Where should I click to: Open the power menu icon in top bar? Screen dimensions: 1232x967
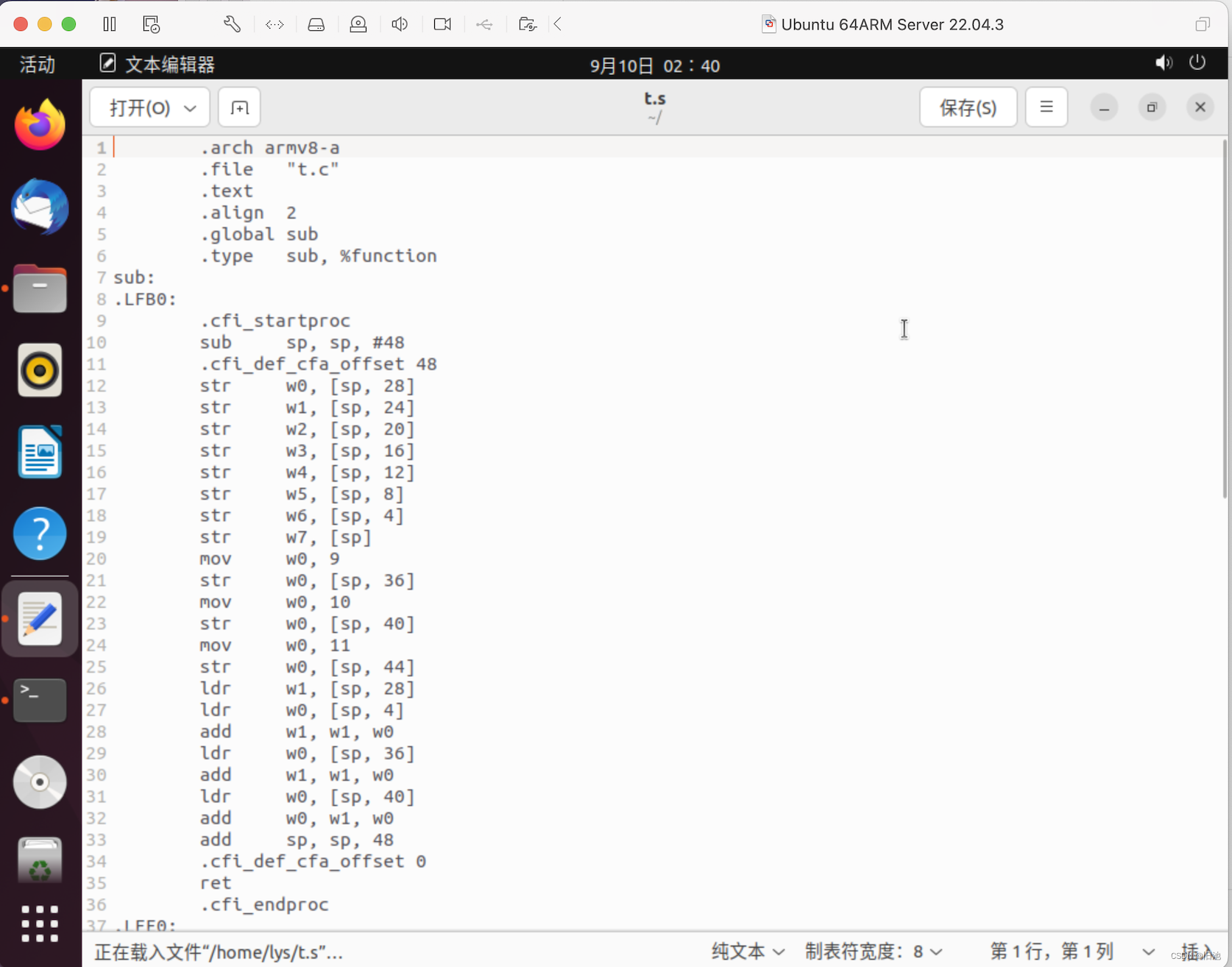point(1197,63)
